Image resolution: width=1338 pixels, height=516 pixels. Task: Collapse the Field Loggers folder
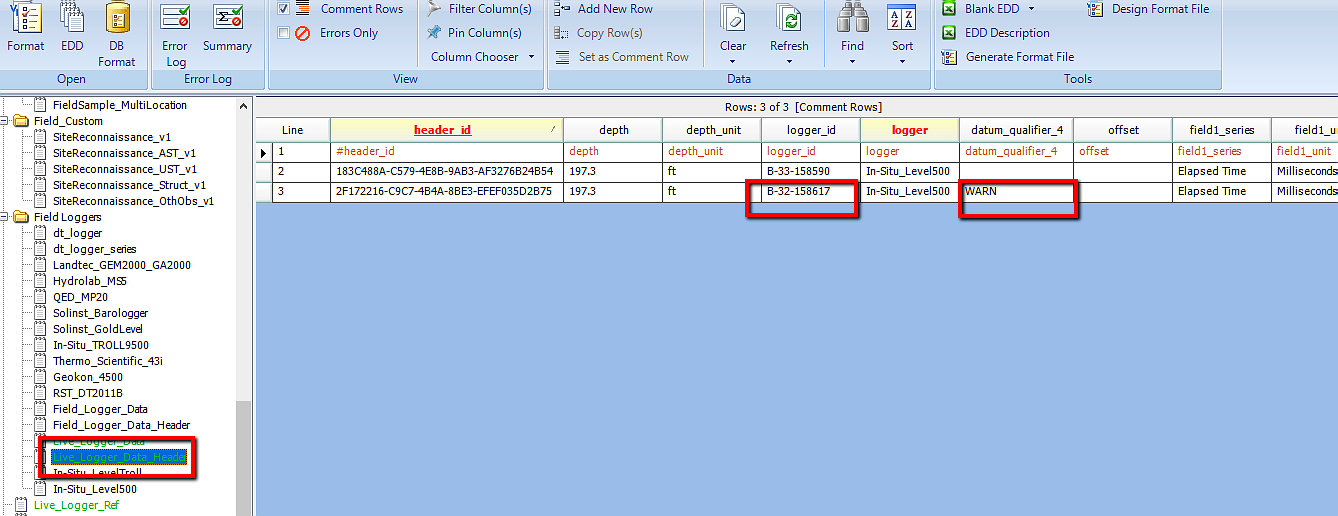pyautogui.click(x=6, y=217)
